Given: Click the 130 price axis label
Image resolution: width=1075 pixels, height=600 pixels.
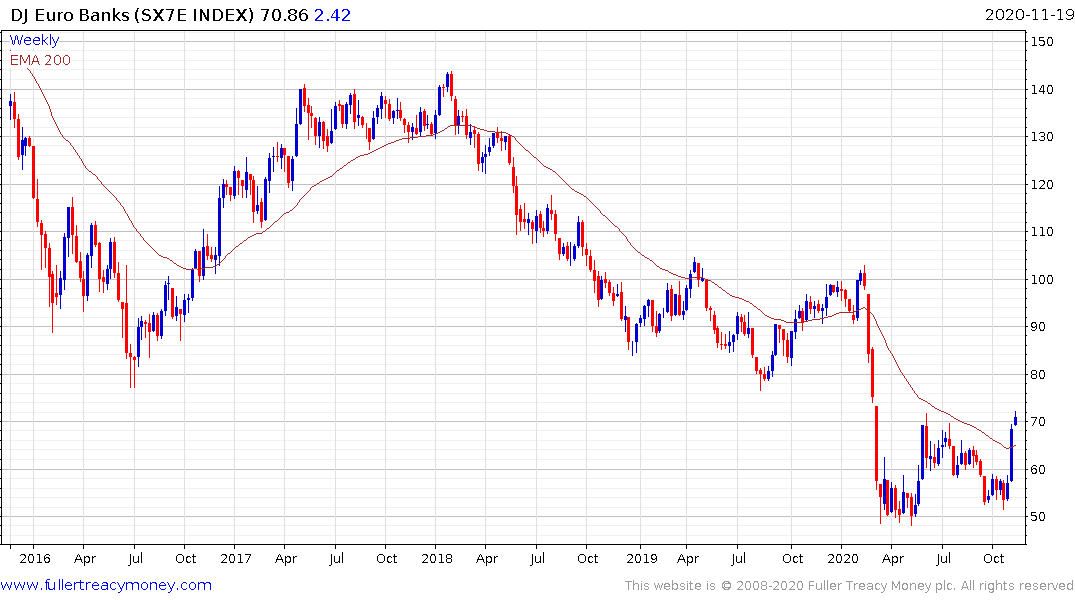Looking at the screenshot, I should (x=1042, y=136).
